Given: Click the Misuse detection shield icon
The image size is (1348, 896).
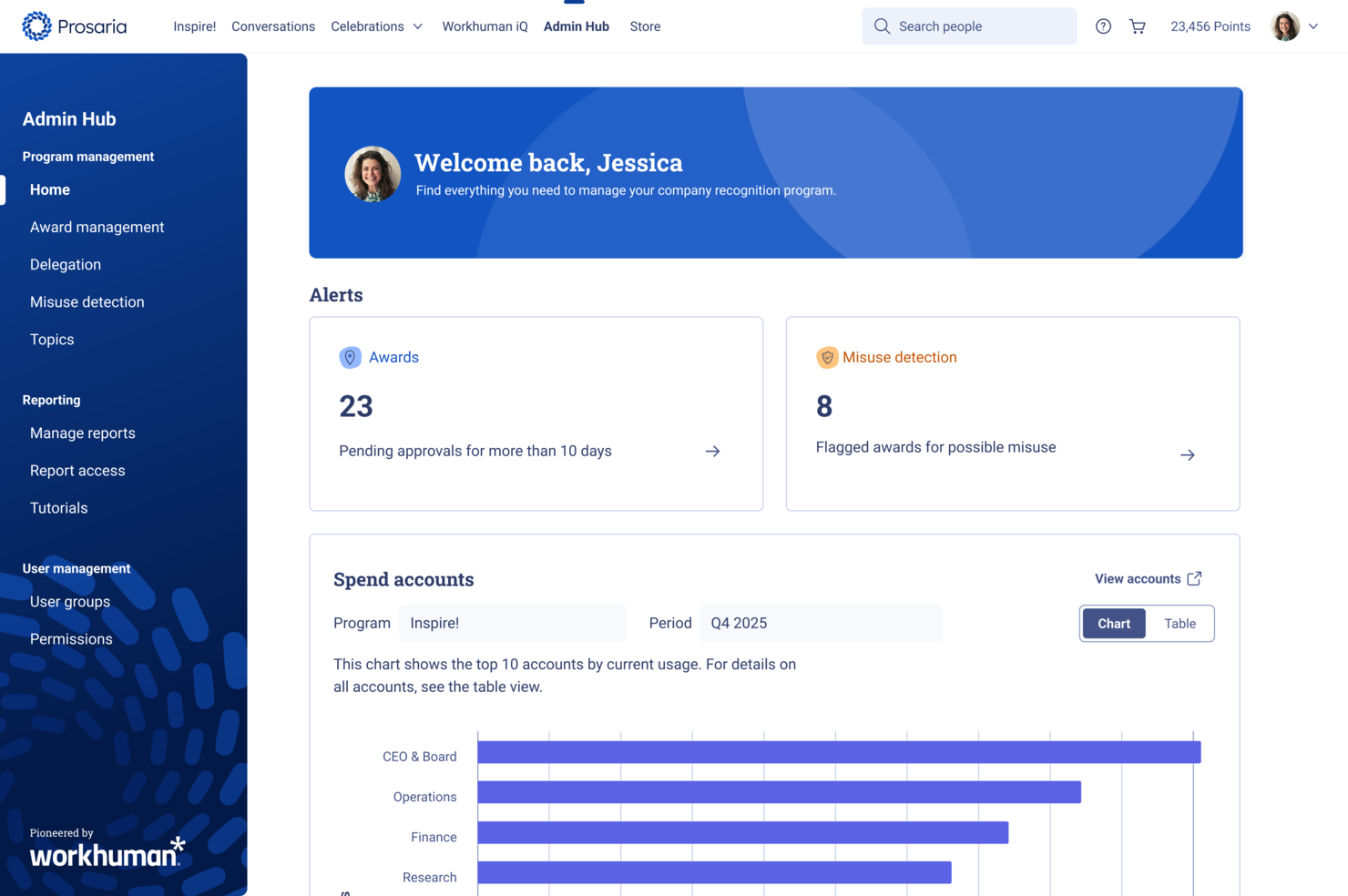Looking at the screenshot, I should [x=828, y=357].
